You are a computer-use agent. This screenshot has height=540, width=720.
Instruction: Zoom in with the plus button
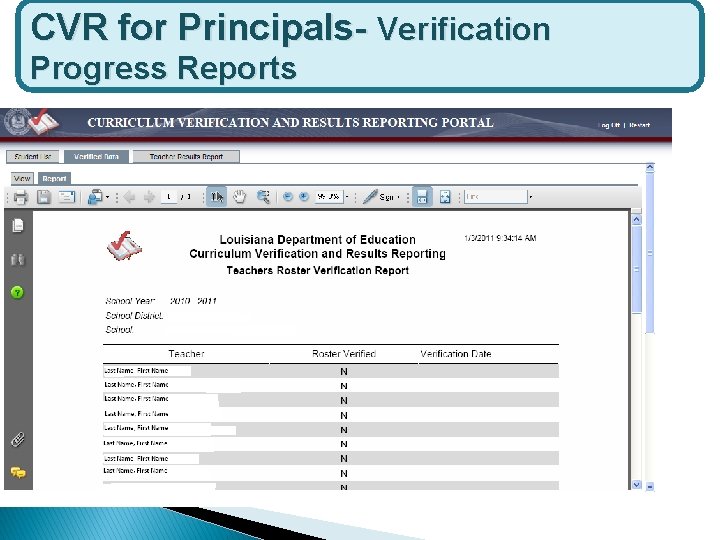pos(304,197)
